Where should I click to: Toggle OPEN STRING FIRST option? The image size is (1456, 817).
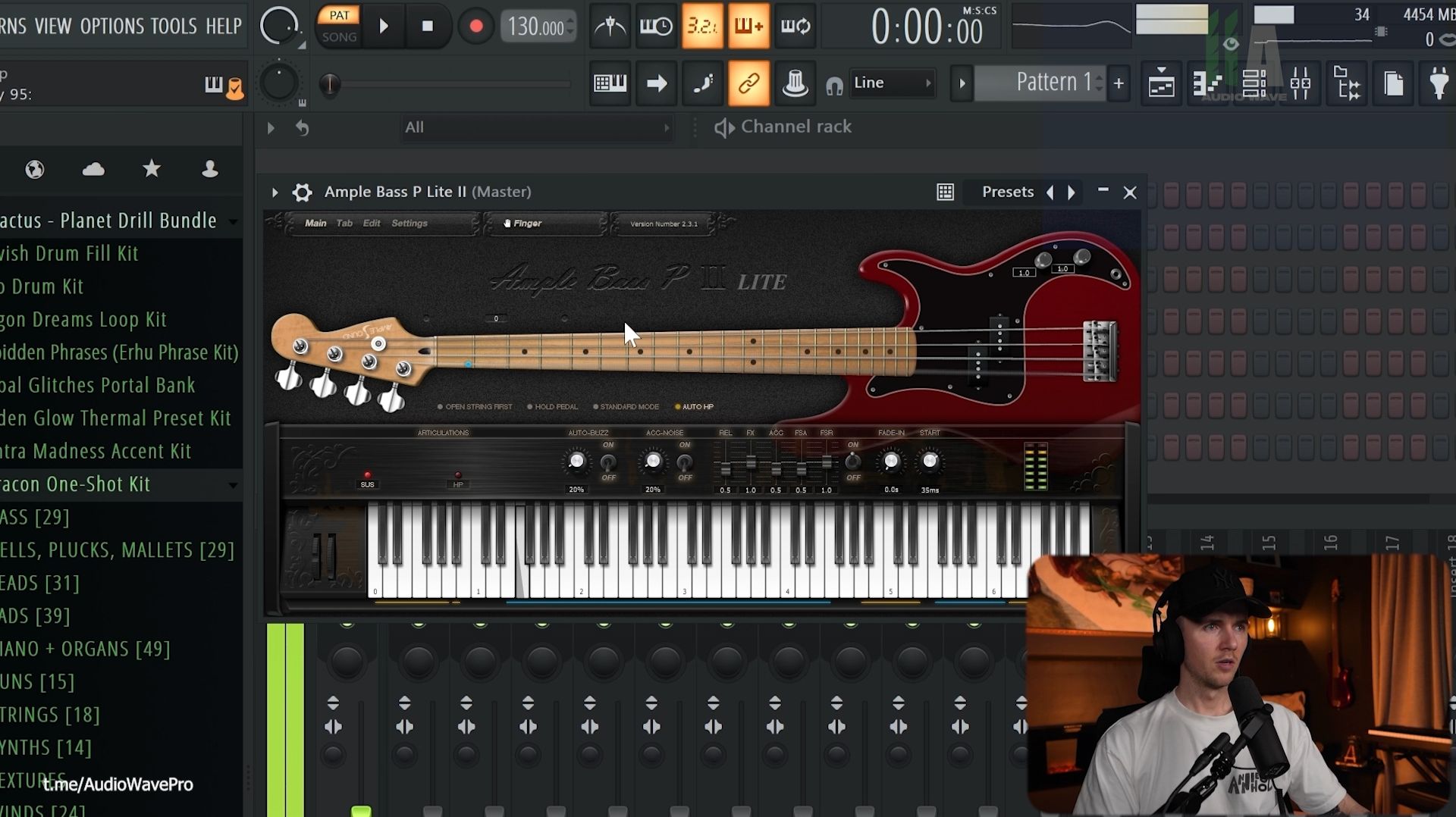pyautogui.click(x=475, y=407)
